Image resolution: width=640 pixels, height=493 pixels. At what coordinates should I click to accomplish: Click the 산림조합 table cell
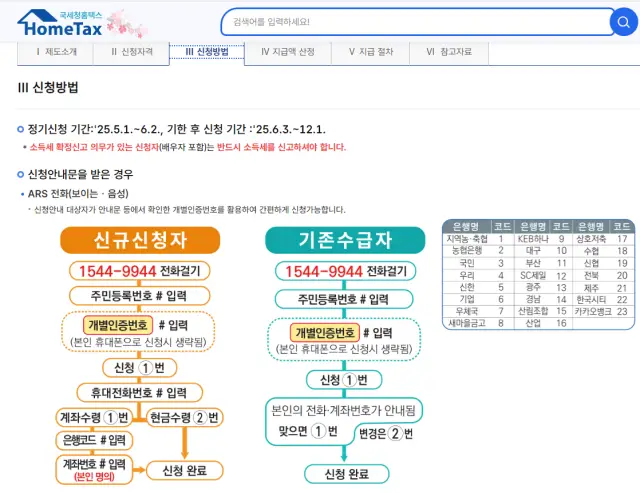tap(533, 311)
